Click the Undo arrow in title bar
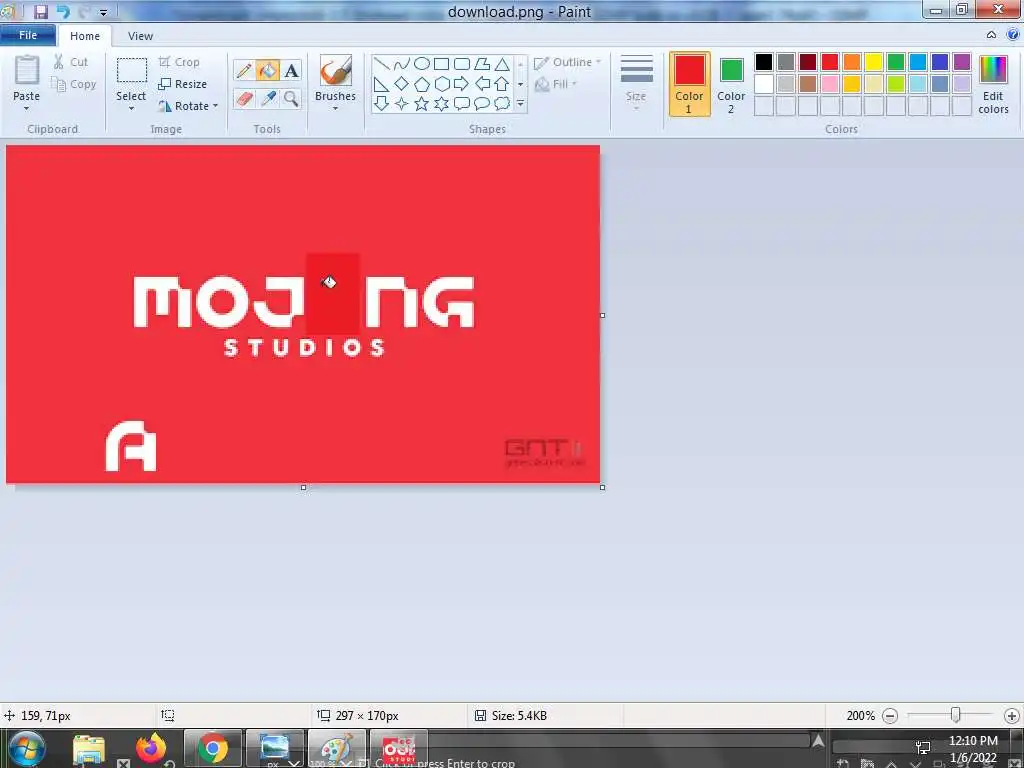 point(63,11)
